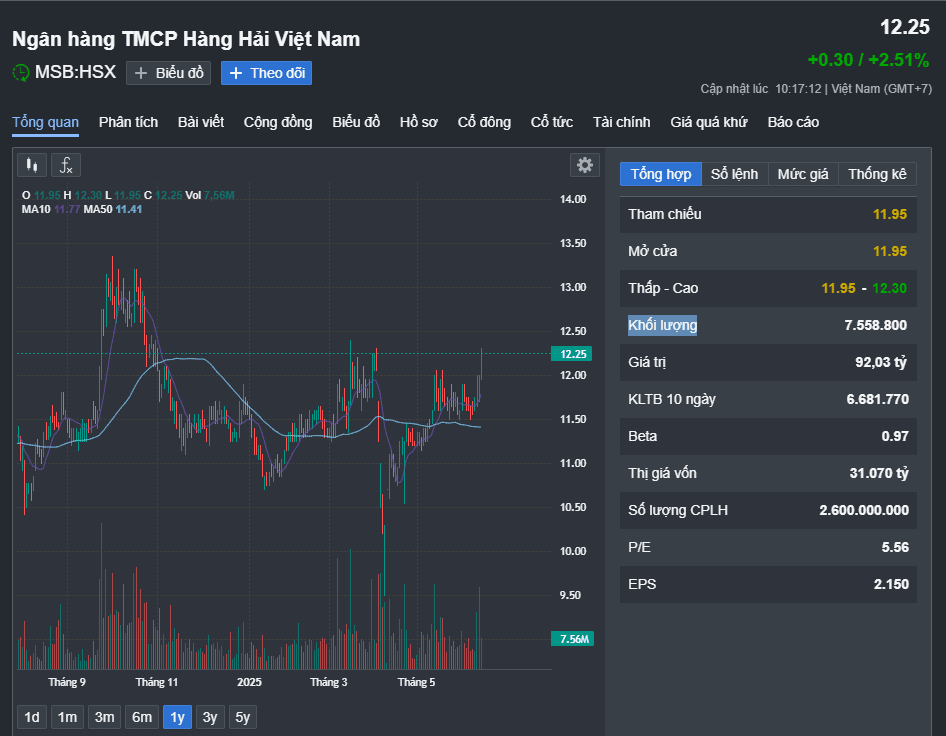Click the P/E value 5.56
Screen dimensions: 946x736
[x=895, y=547]
